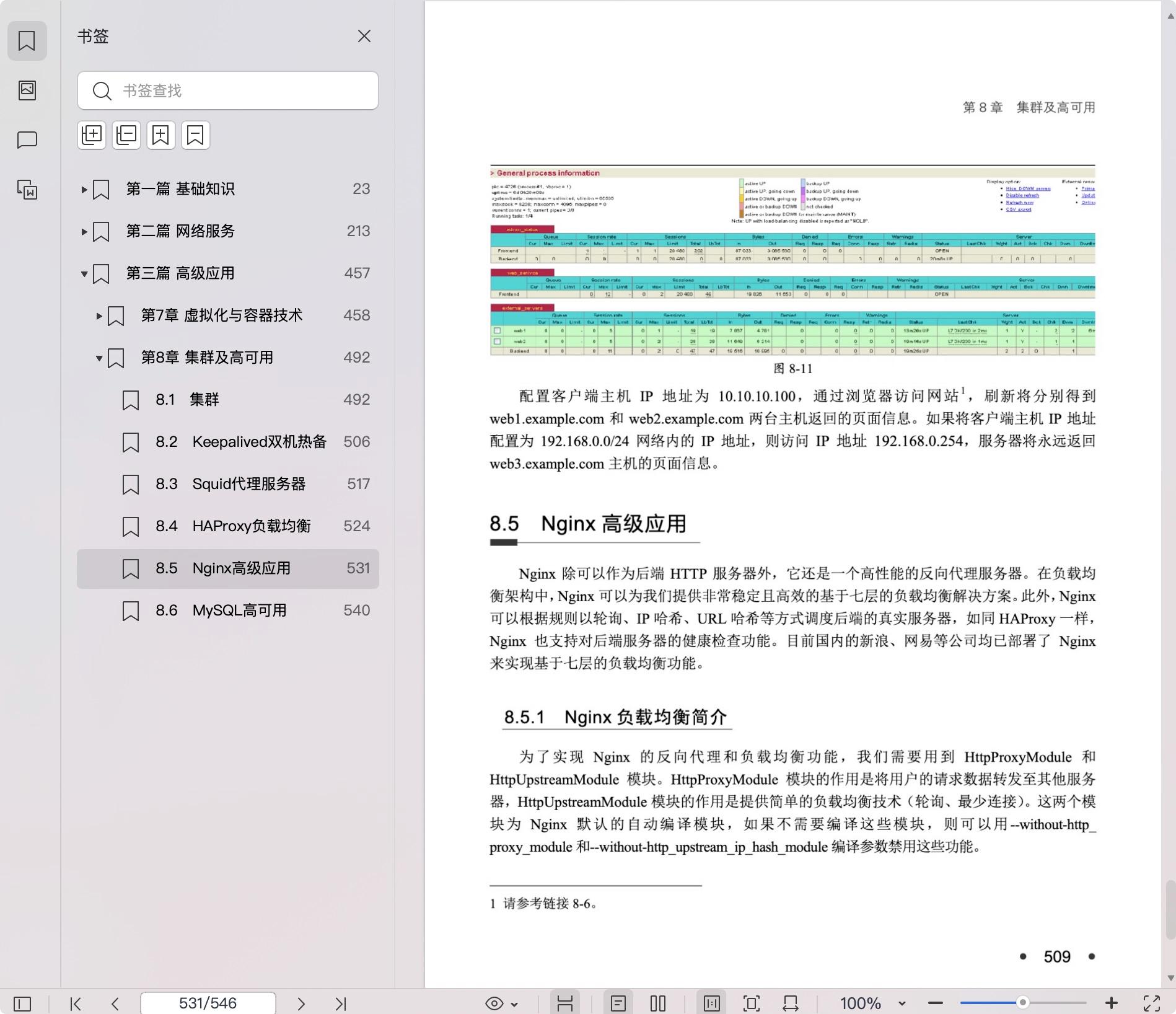Open the comments panel icon
Screen dimensions: 1176x1014
pyautogui.click(x=27, y=140)
